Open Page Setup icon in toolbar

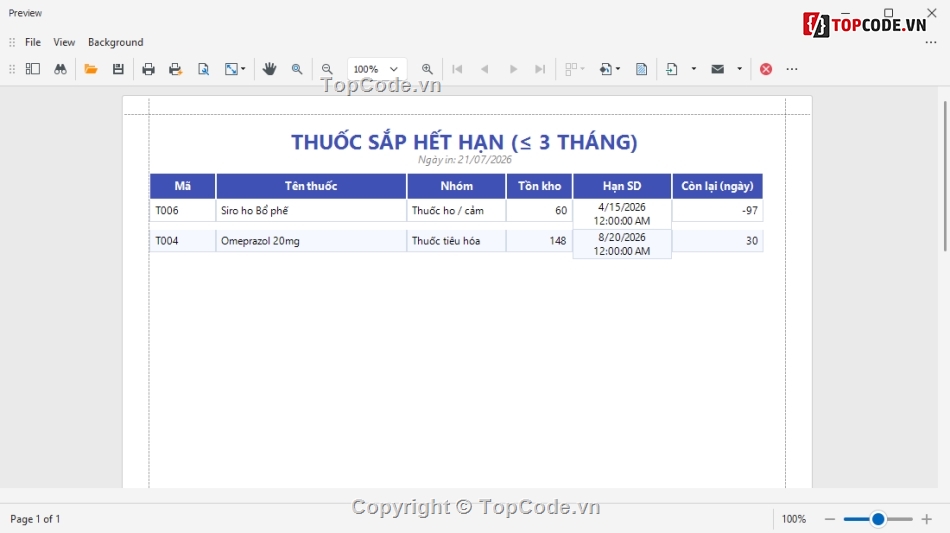(x=204, y=69)
